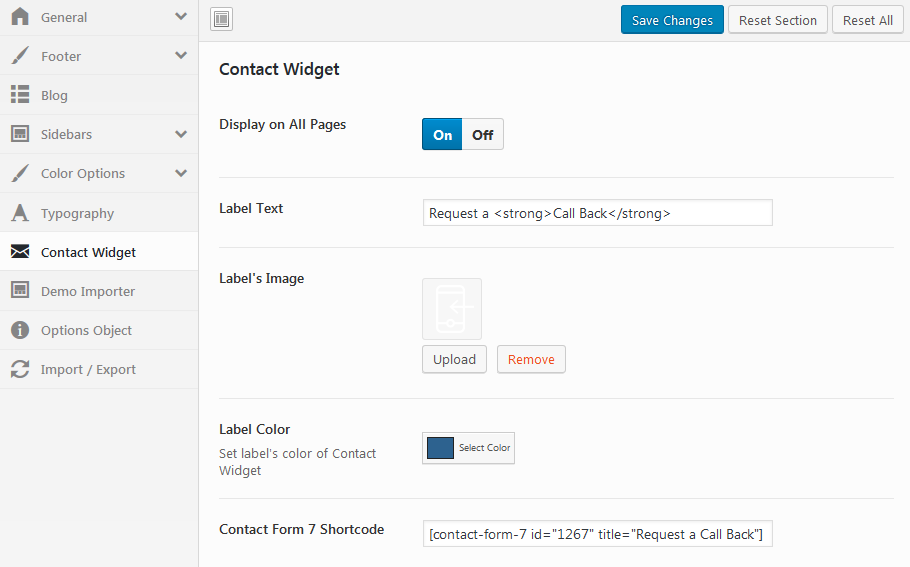Screen dimensions: 910x567
Task: Switch Display on All Pages to Off
Action: 483,135
